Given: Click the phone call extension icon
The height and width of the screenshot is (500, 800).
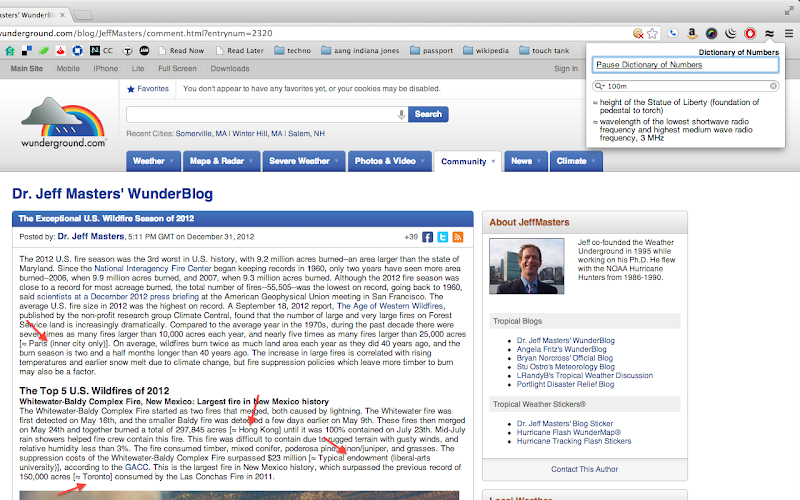Looking at the screenshot, I should coord(673,34).
